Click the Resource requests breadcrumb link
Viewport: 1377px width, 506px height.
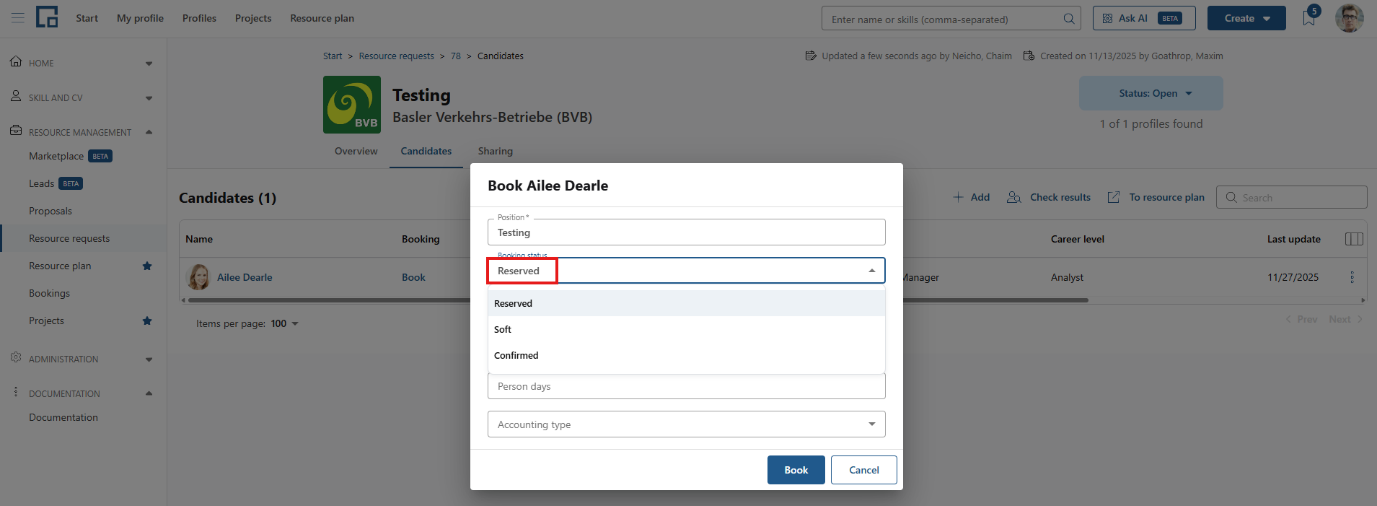pos(397,56)
